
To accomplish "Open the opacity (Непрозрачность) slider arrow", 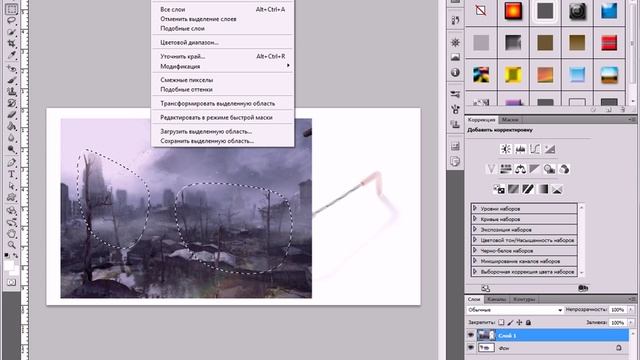I will click(631, 310).
